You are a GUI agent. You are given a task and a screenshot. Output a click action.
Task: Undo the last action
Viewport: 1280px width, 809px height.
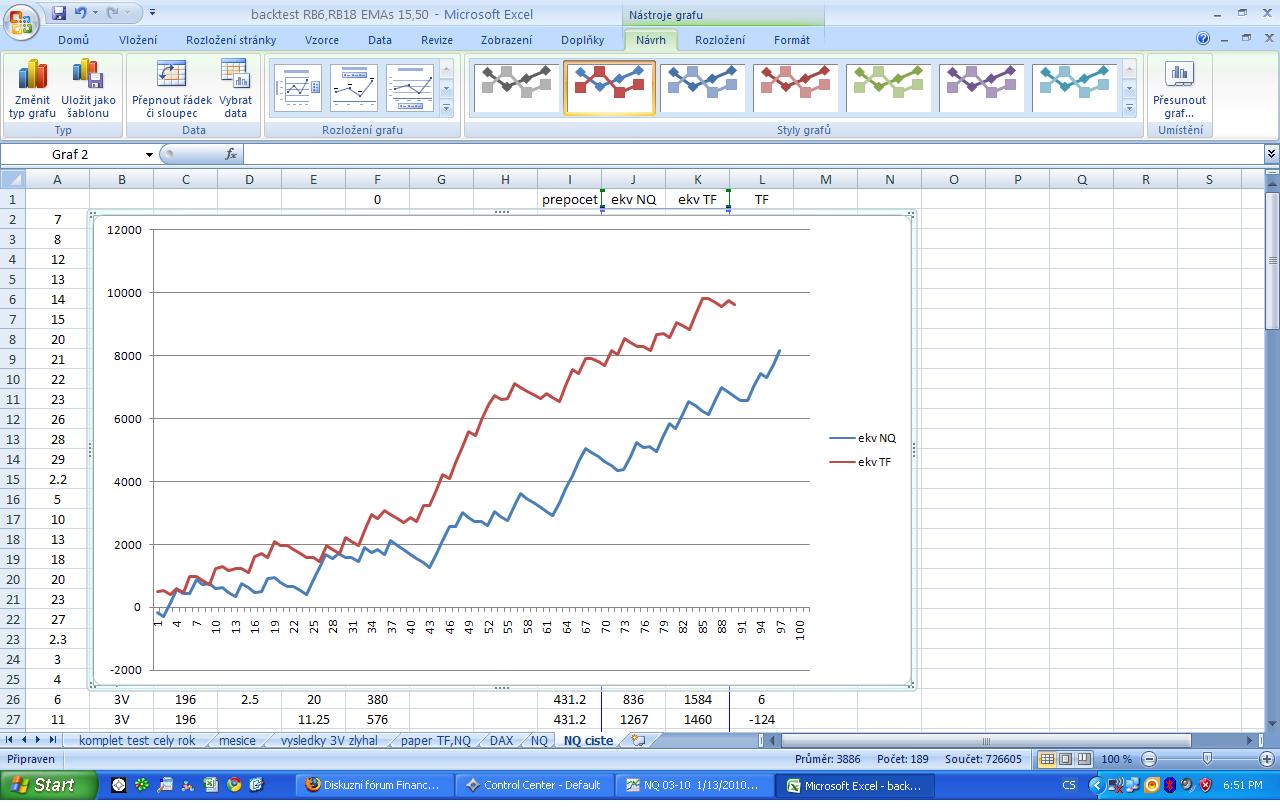coord(81,14)
